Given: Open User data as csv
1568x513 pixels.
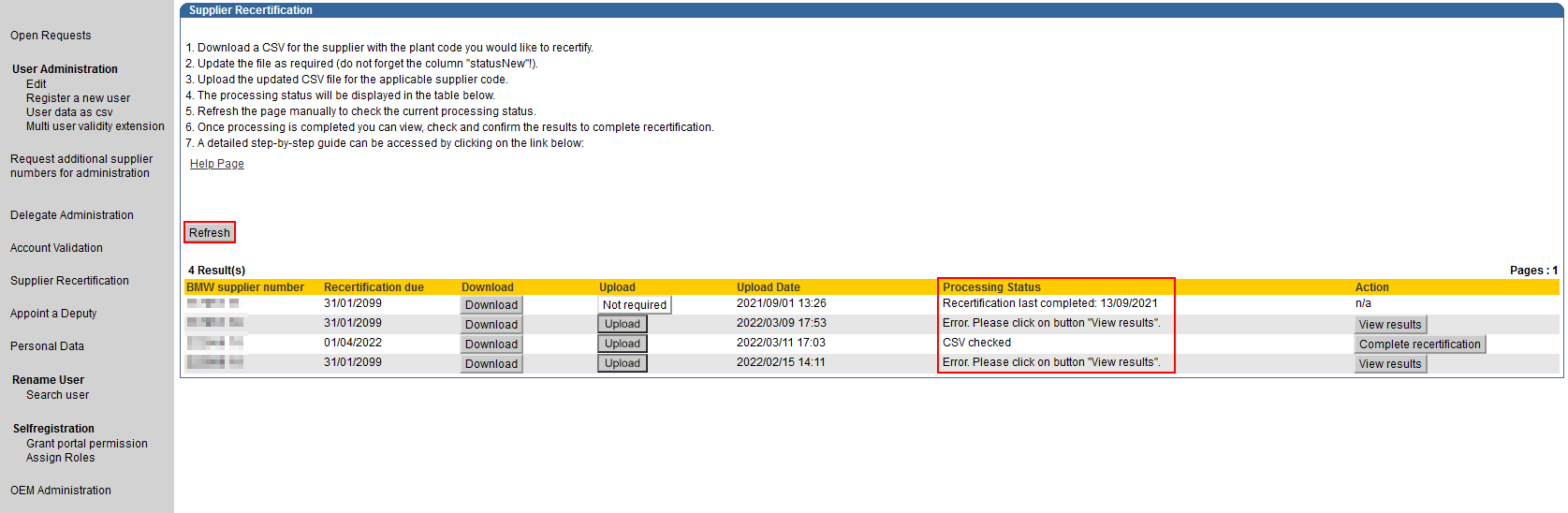Looking at the screenshot, I should point(69,112).
